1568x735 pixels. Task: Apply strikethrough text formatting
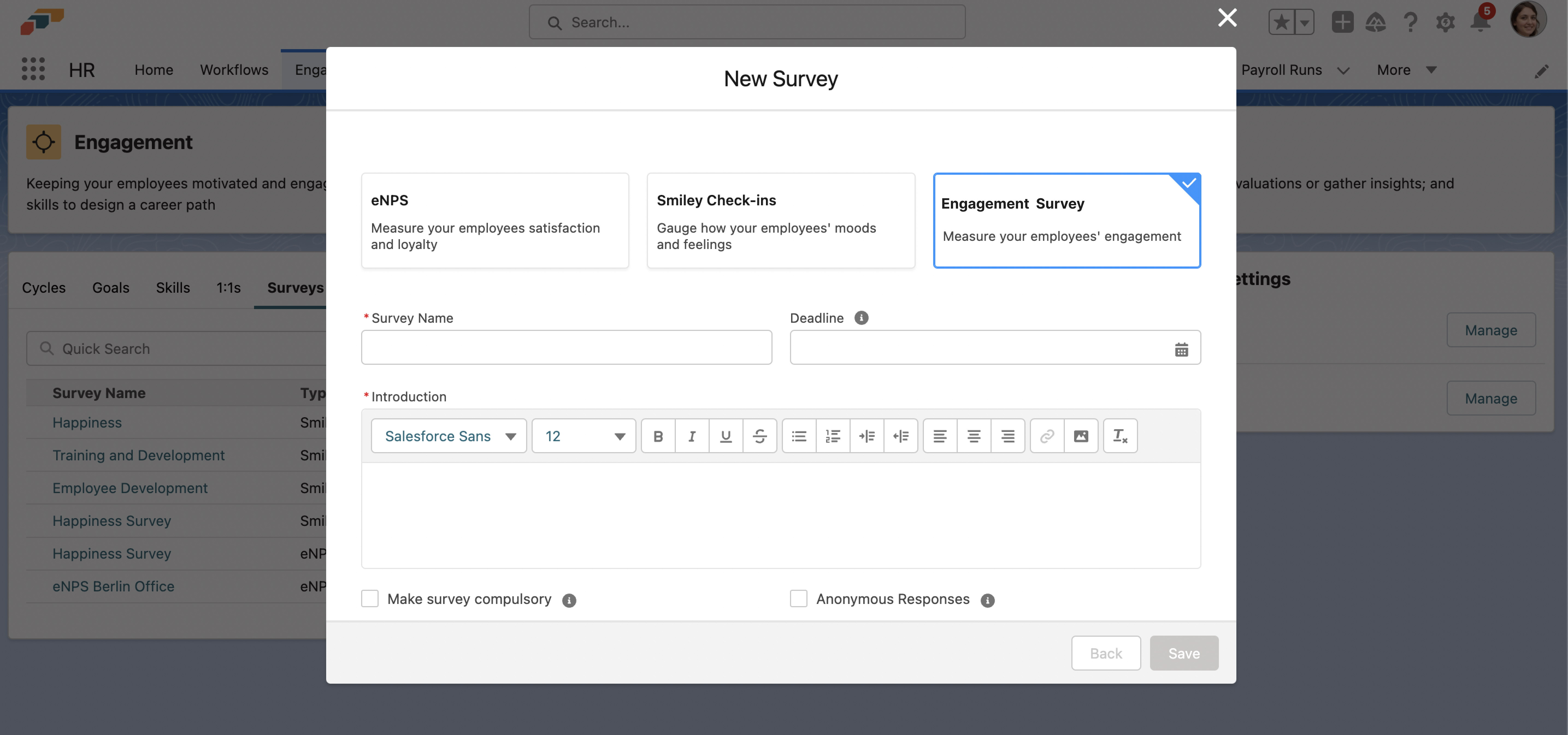pos(760,436)
